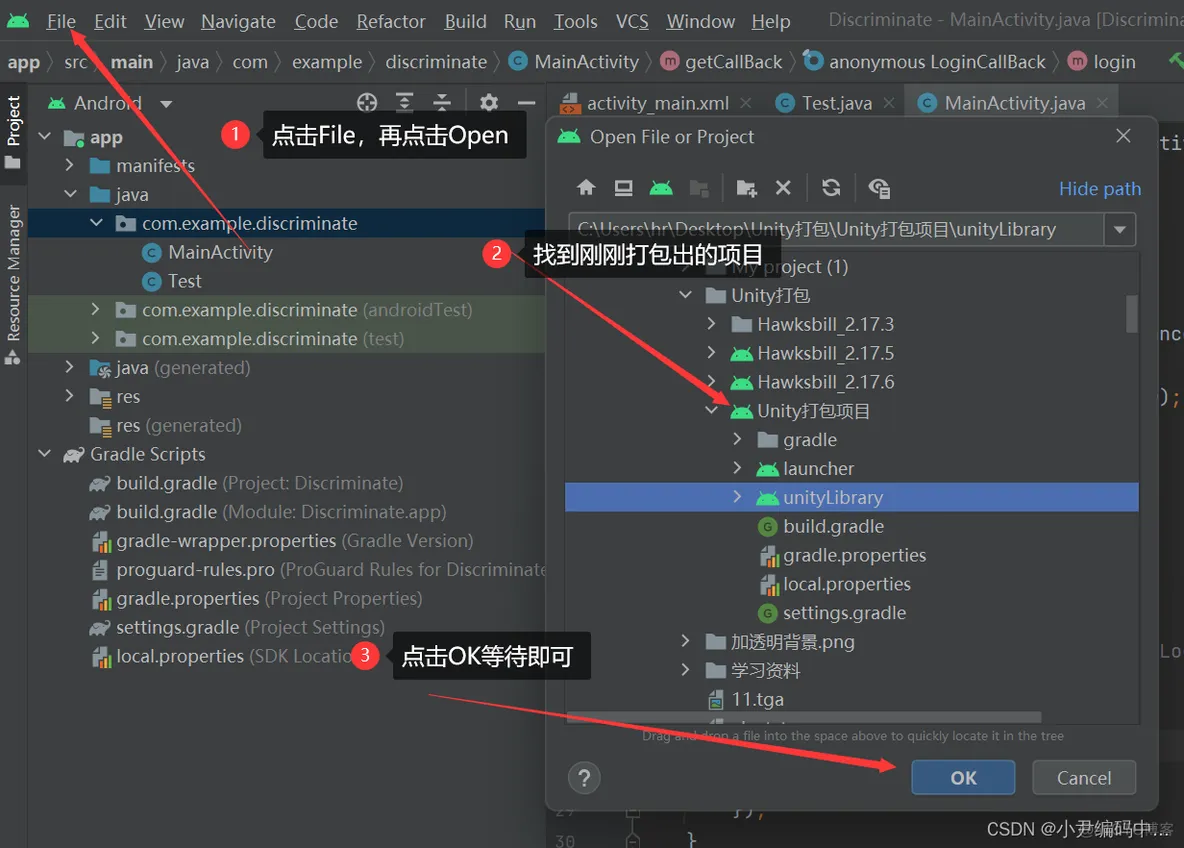Toggle show hidden files icon in dialog
This screenshot has width=1184, height=848.
[x=879, y=188]
